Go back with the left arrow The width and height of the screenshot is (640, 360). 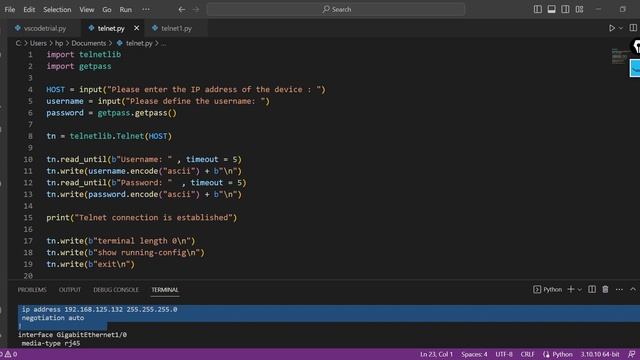pos(182,9)
